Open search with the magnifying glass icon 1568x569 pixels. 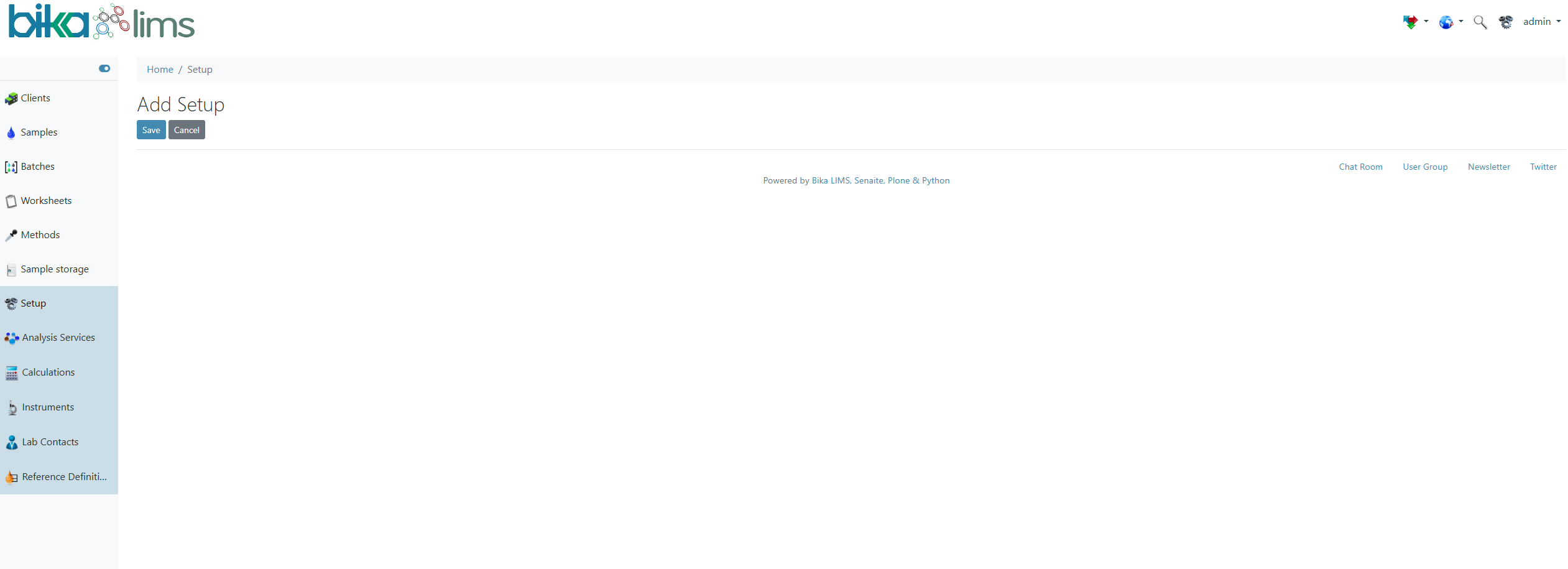click(x=1480, y=22)
